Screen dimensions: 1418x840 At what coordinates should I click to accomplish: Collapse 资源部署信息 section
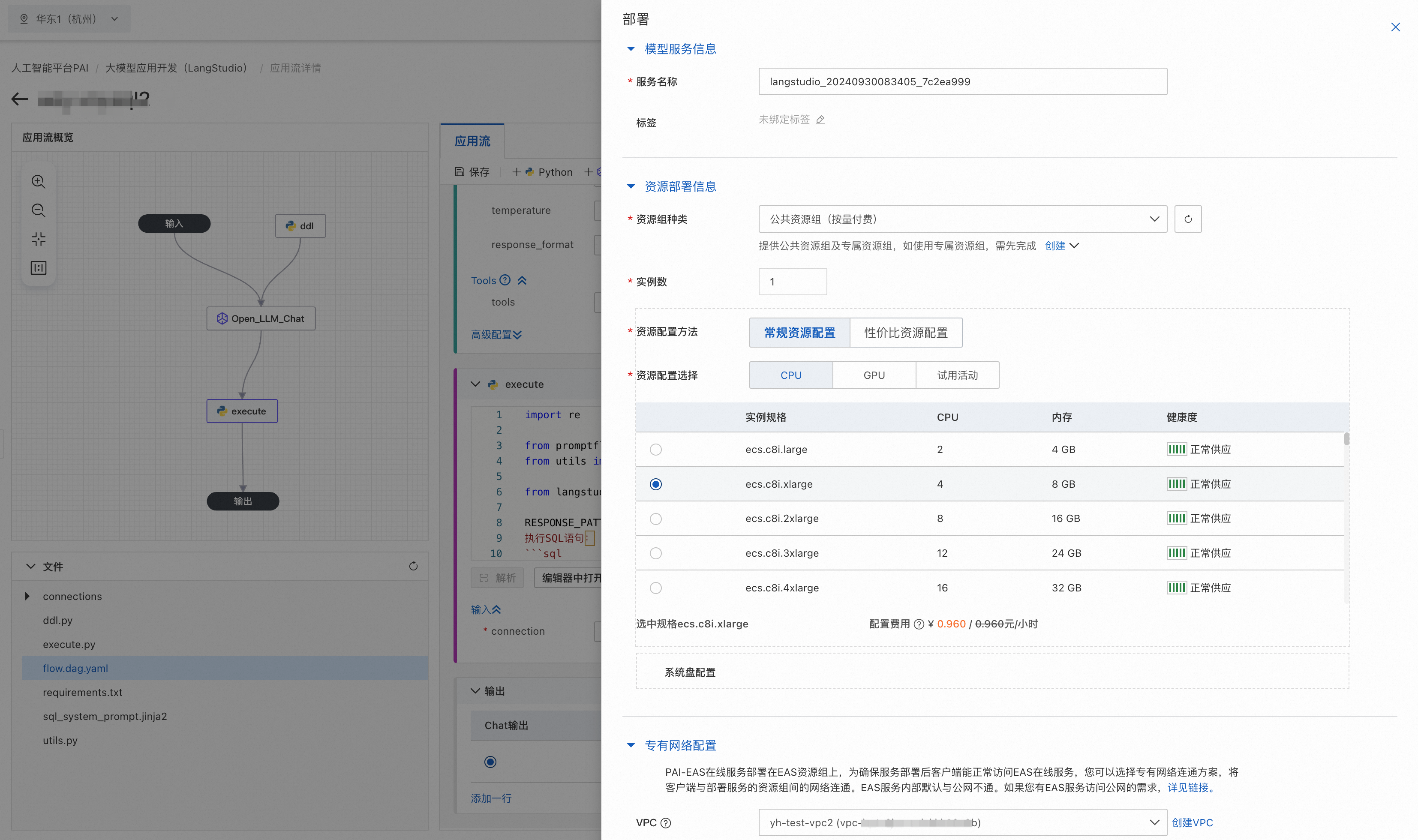[x=631, y=186]
